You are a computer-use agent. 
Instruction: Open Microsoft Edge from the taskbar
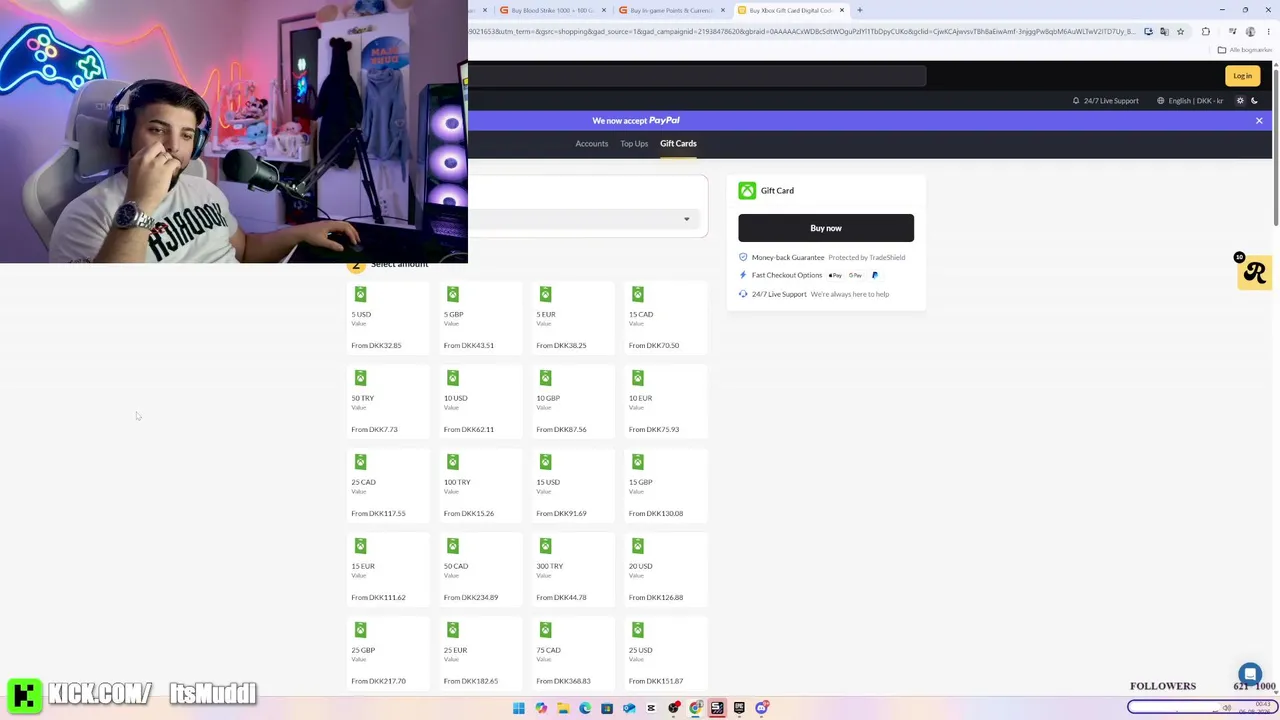point(585,708)
